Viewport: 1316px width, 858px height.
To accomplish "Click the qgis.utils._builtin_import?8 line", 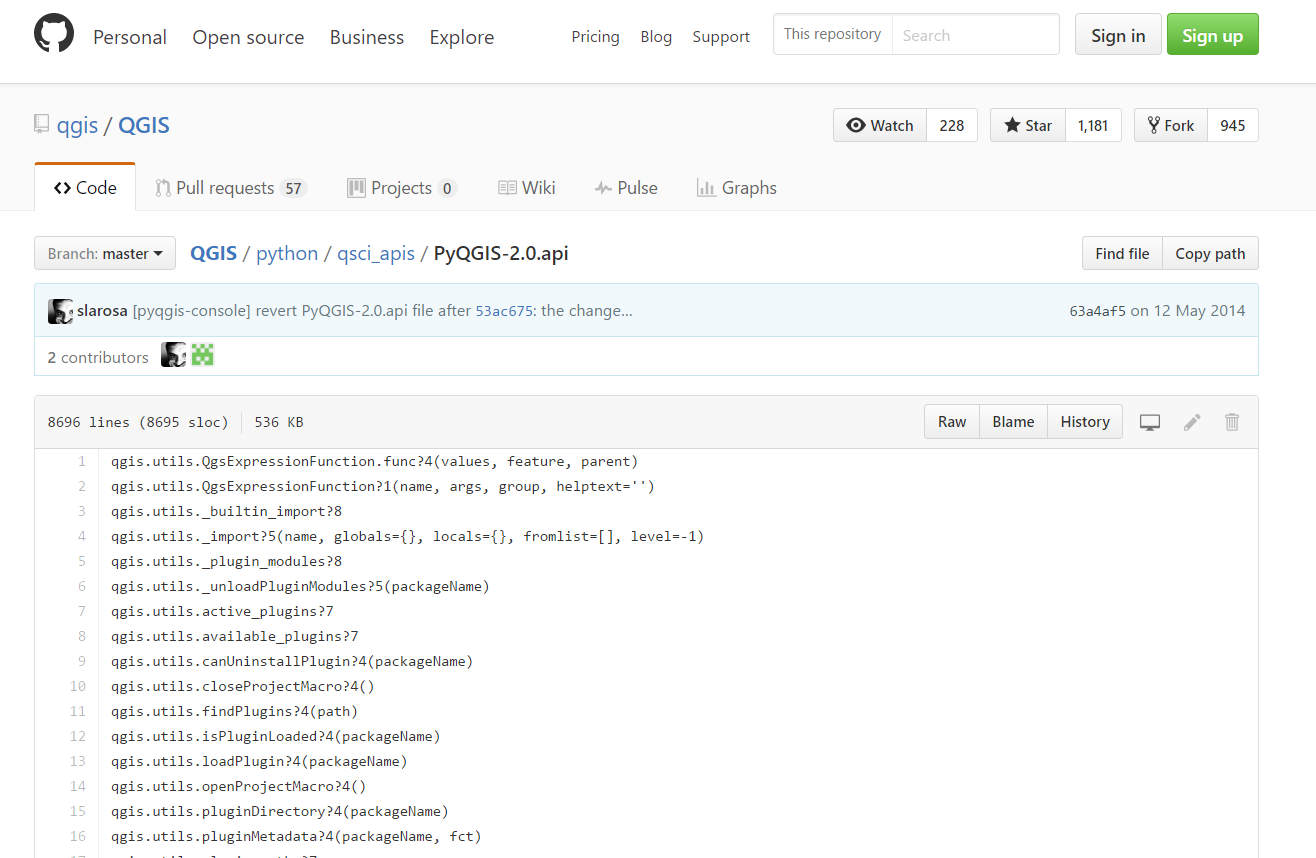I will coord(227,511).
